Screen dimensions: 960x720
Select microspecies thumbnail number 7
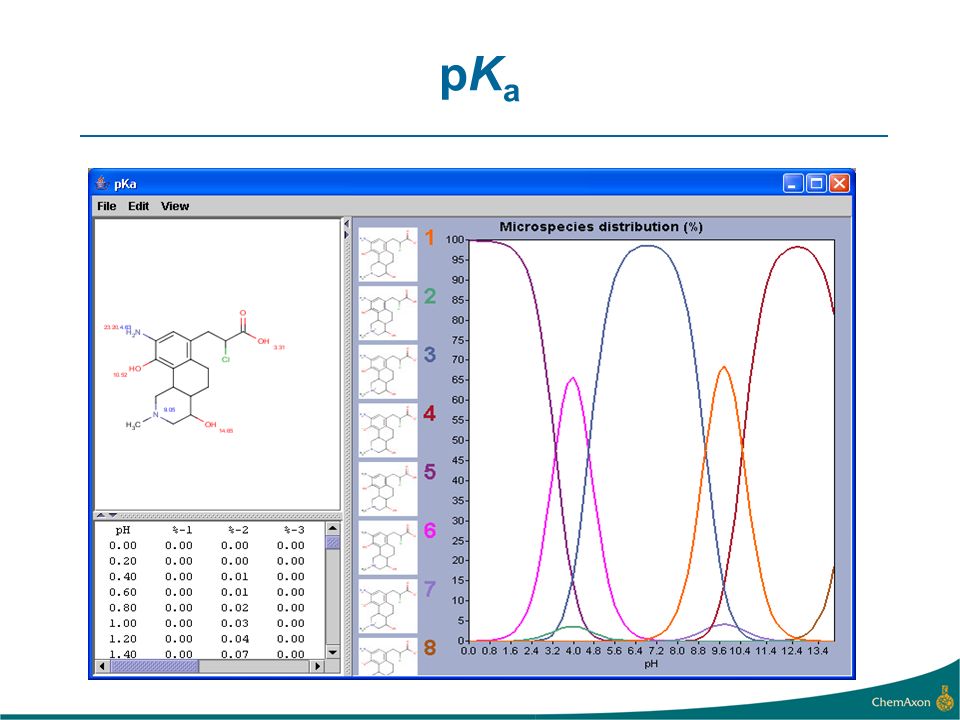point(388,607)
